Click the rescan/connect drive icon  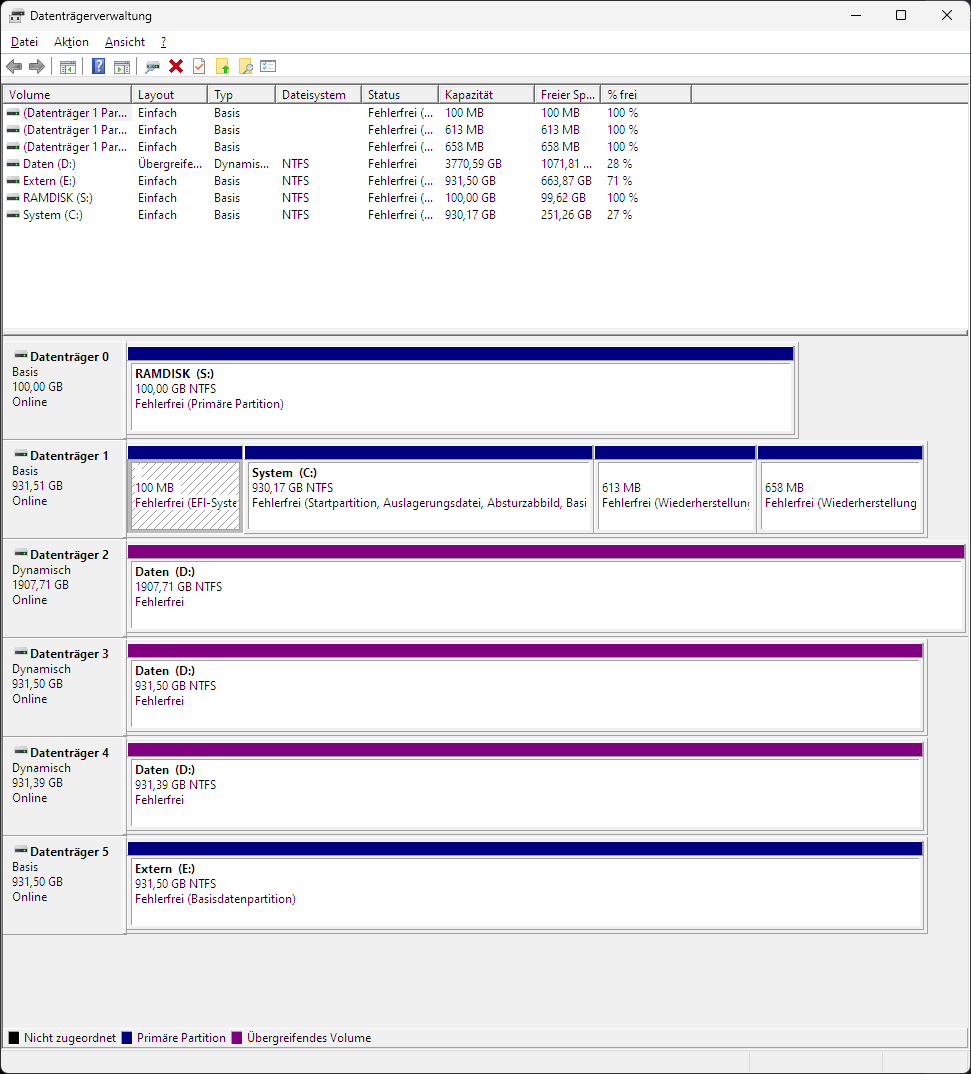pyautogui.click(x=153, y=66)
